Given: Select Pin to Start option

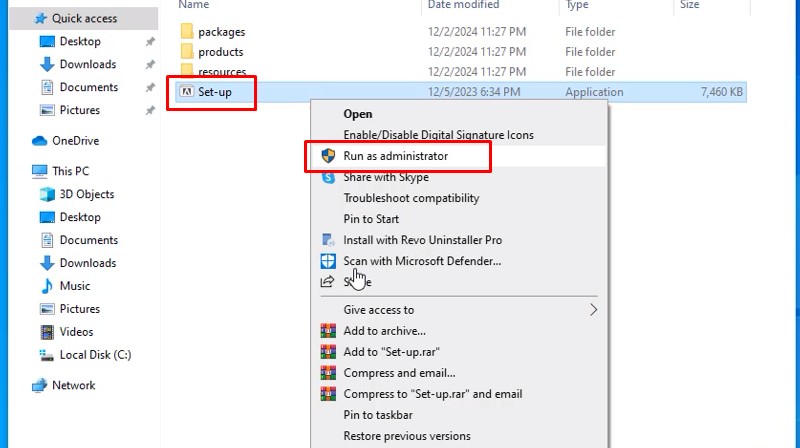Looking at the screenshot, I should pyautogui.click(x=371, y=219).
